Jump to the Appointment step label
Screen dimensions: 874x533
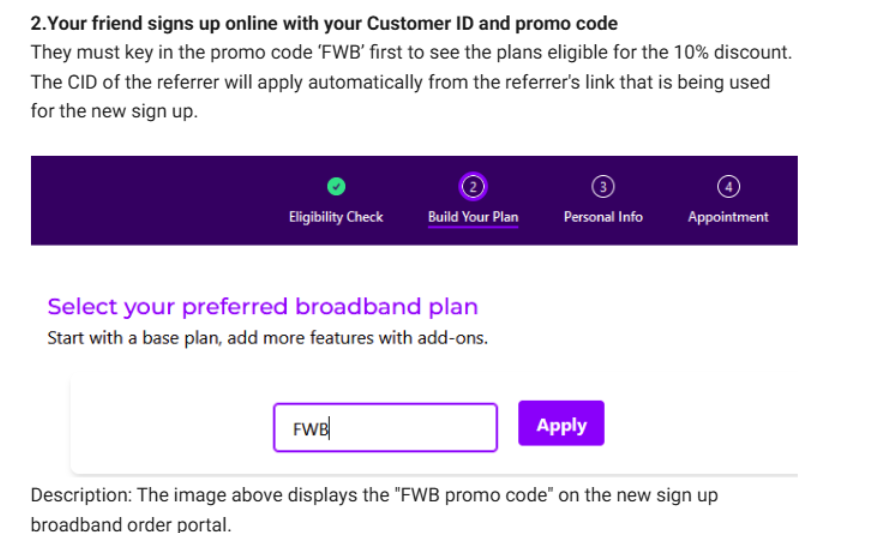(727, 217)
